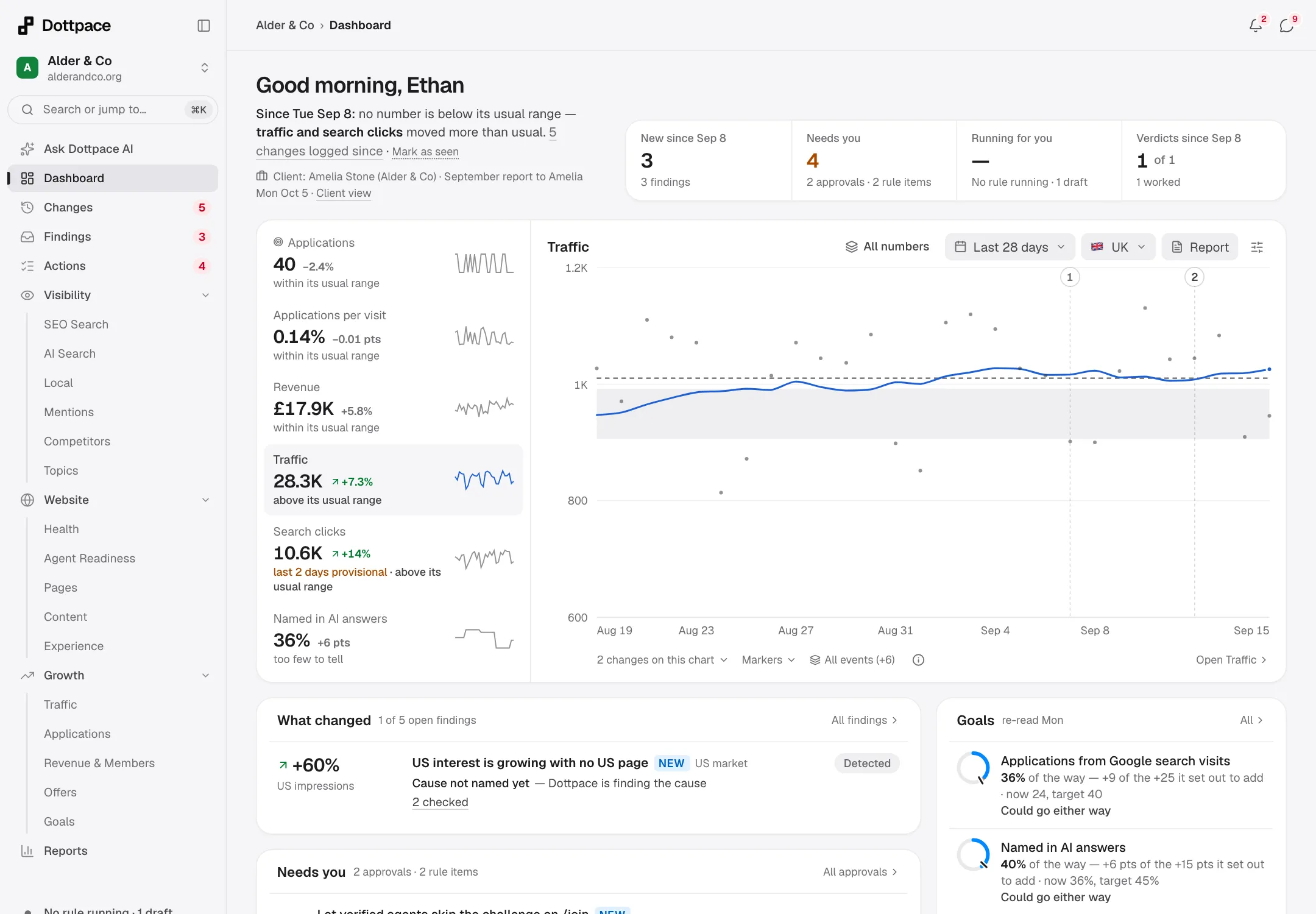Collapse the Website section chevron

205,500
